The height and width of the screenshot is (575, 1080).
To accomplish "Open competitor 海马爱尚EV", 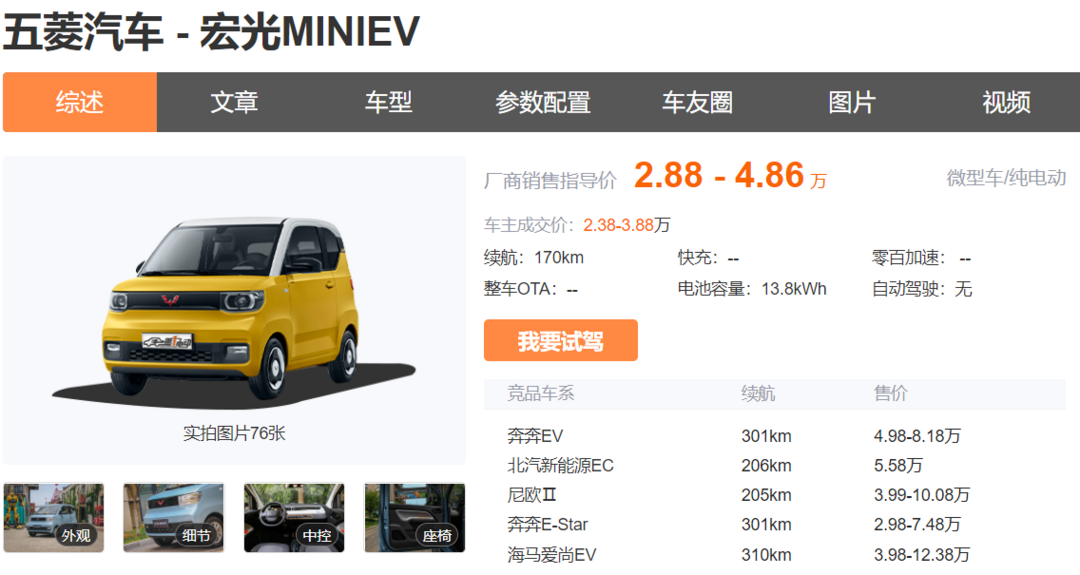I will 552,555.
